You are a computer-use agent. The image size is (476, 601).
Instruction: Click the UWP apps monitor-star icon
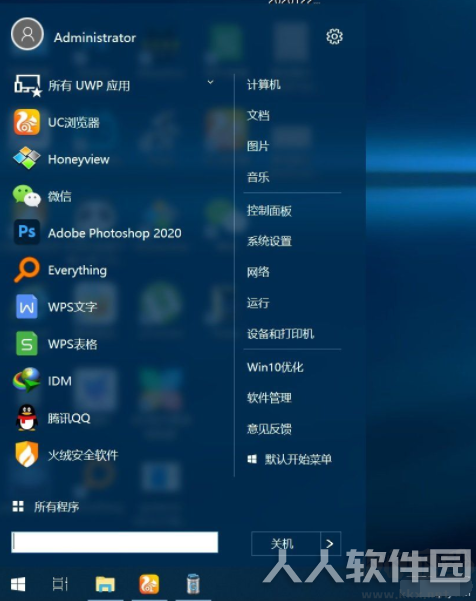tap(27, 85)
